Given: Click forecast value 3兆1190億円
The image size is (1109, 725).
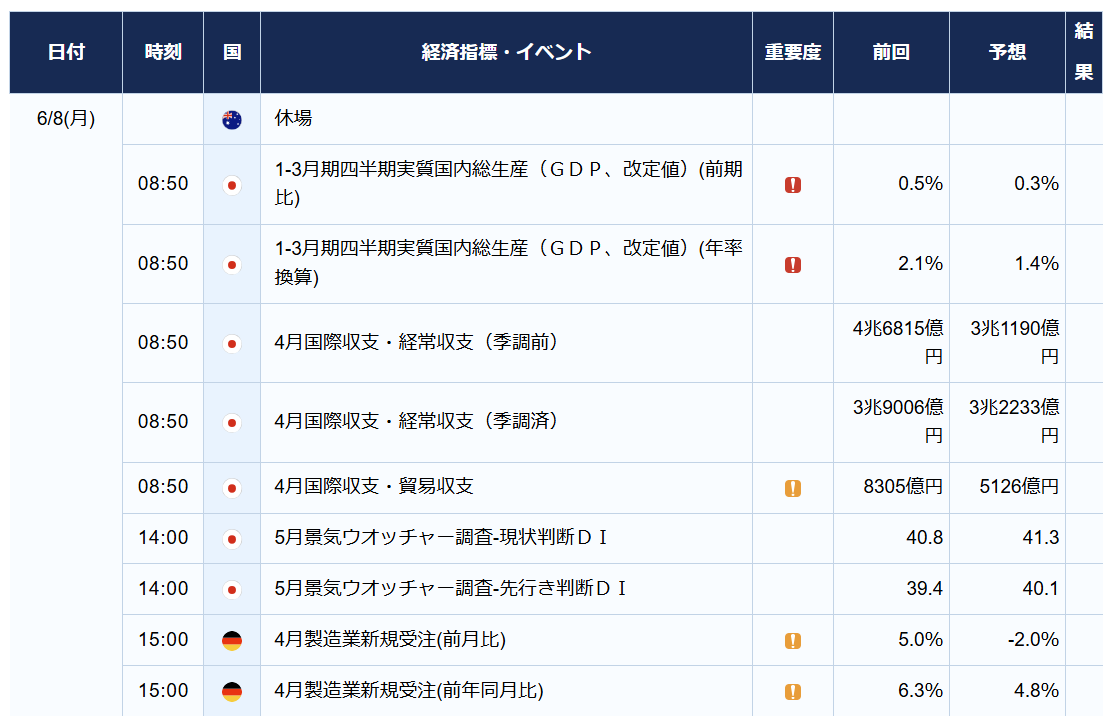Looking at the screenshot, I should pyautogui.click(x=1015, y=342).
